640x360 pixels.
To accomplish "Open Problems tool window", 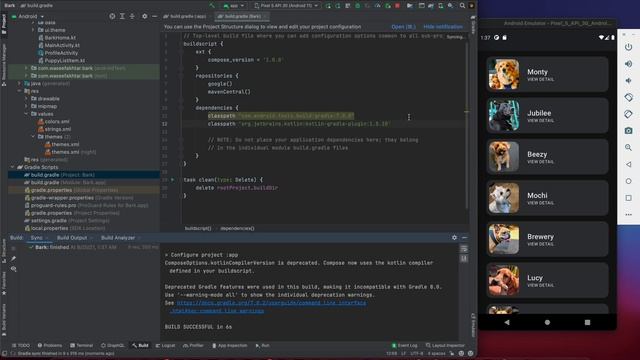I will pyautogui.click(x=49, y=345).
